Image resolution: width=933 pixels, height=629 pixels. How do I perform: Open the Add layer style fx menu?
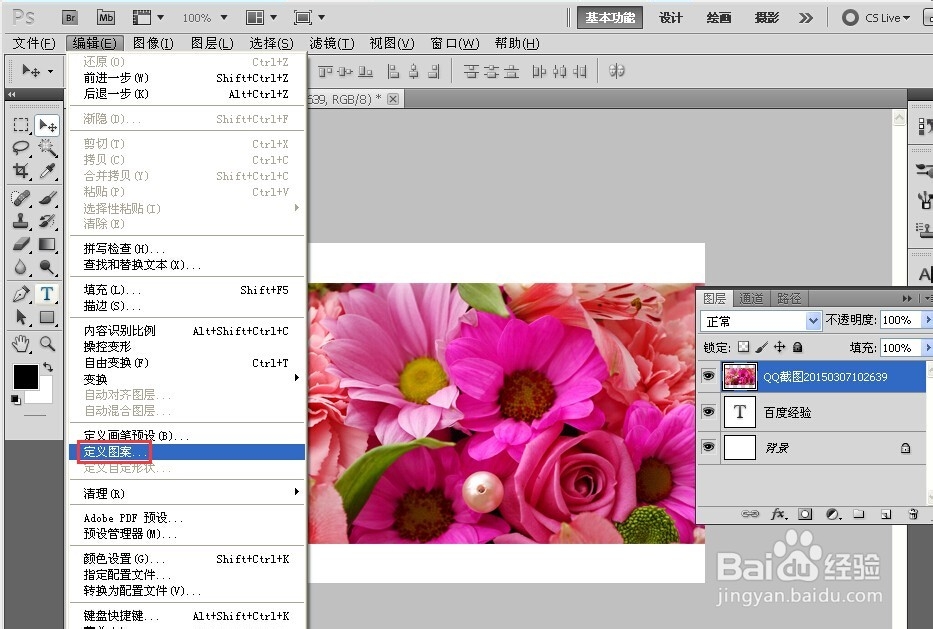coord(779,514)
